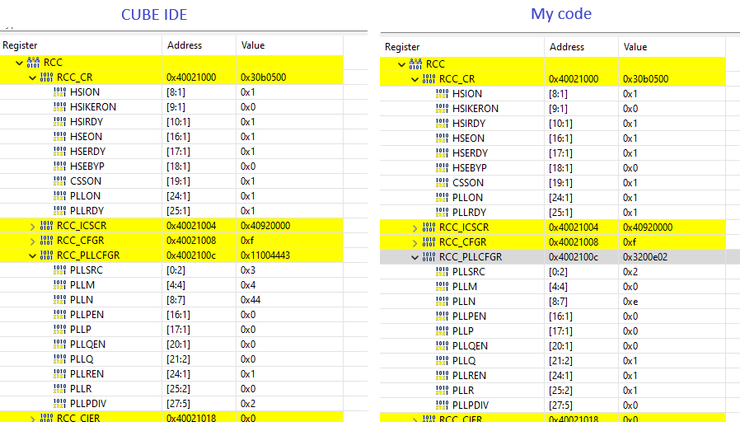Expand RCC_CFGR in My code panel
Image resolution: width=740 pixels, height=422 pixels.
tap(415, 243)
